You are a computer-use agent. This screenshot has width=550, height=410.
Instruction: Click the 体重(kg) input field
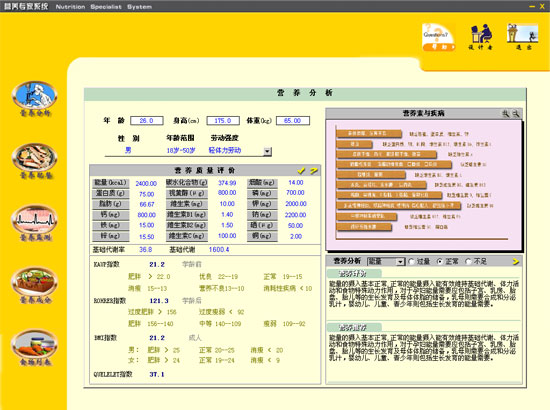293,121
